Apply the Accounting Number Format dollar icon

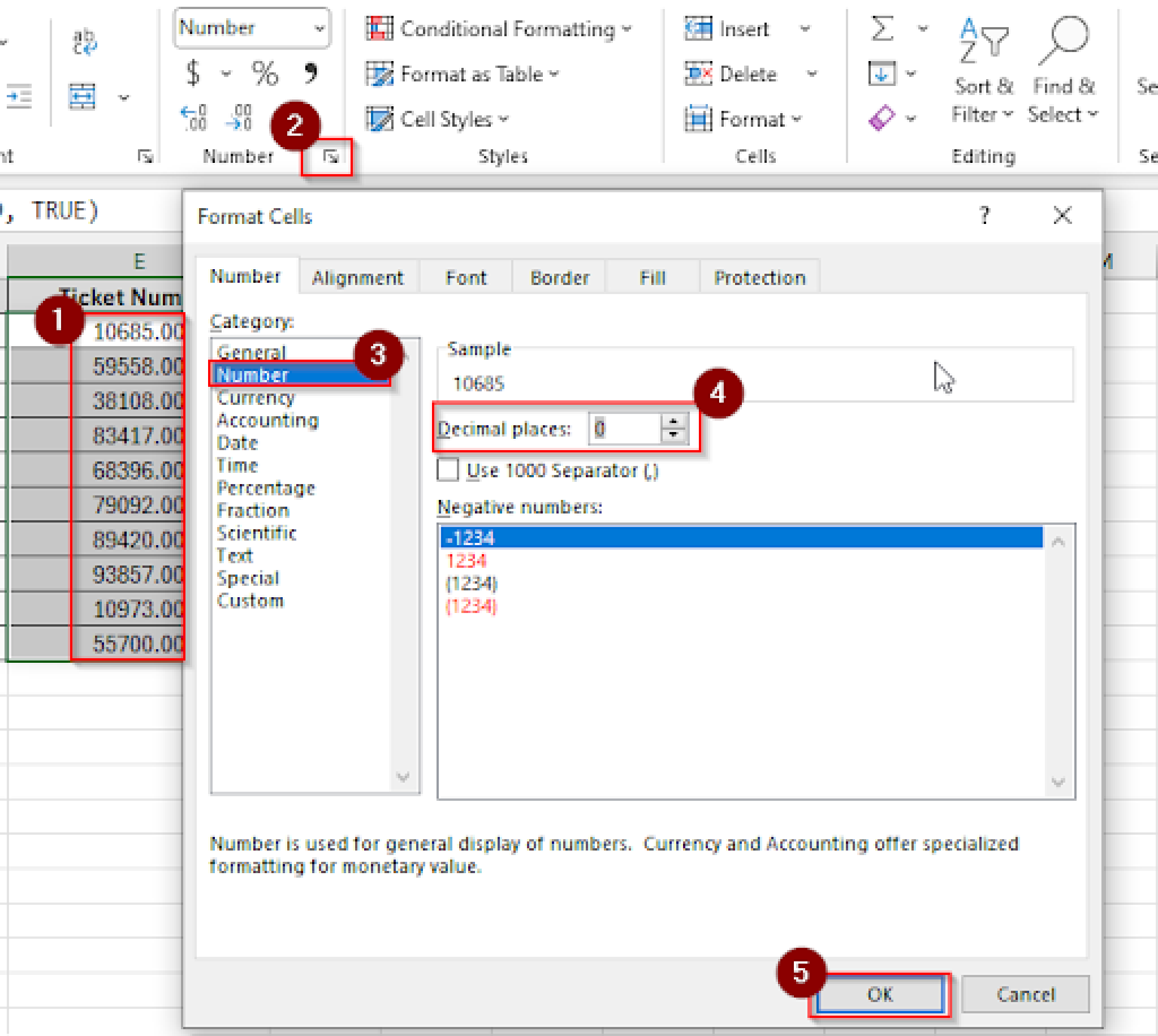192,73
